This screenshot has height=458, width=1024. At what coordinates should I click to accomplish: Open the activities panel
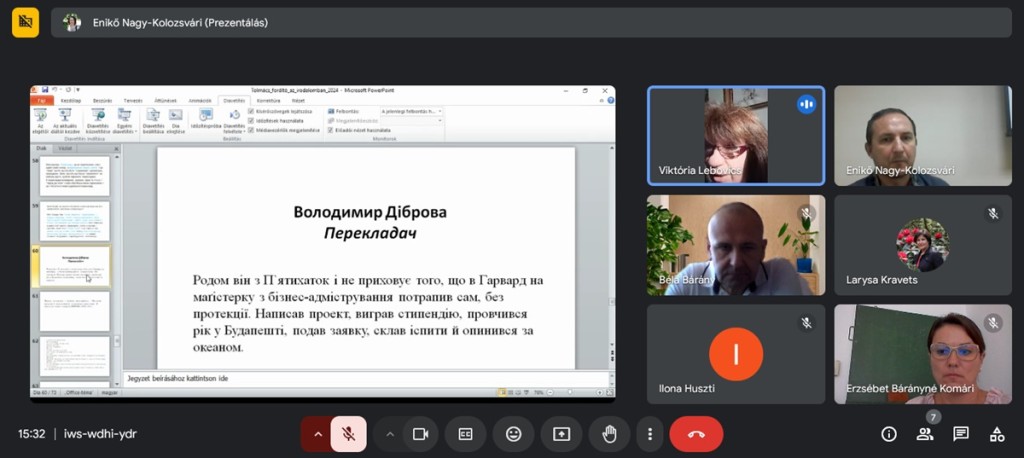(997, 434)
